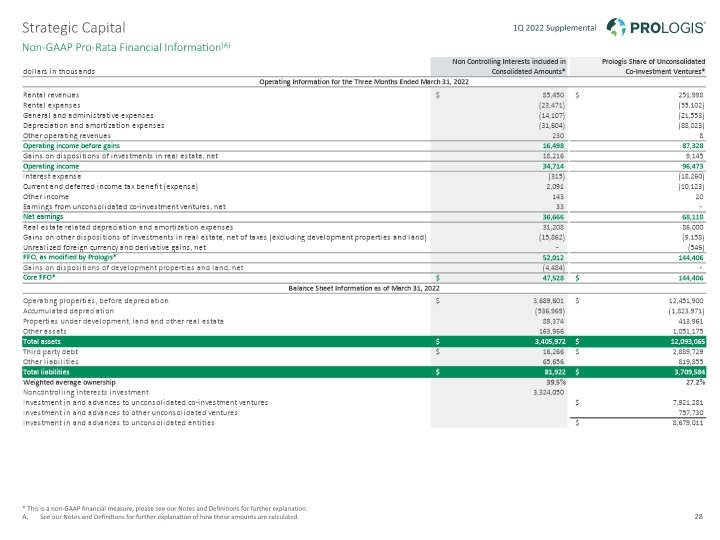720x540 pixels.
Task: Select FFO as modified value 52,012
Action: click(x=553, y=258)
